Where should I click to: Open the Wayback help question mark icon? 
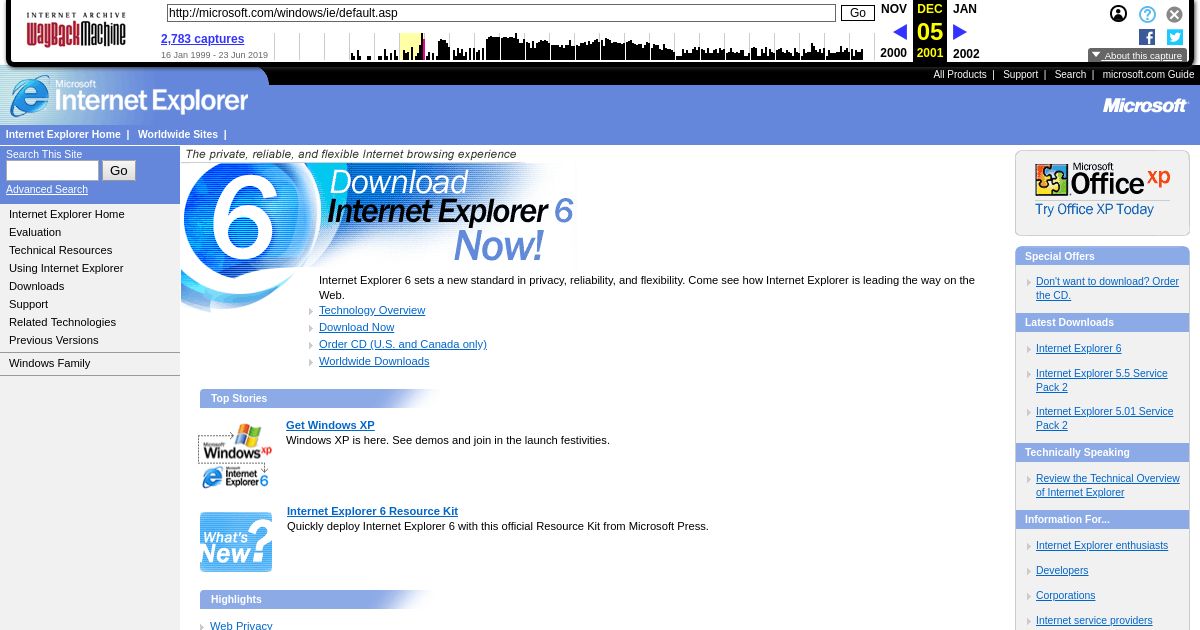click(x=1147, y=14)
